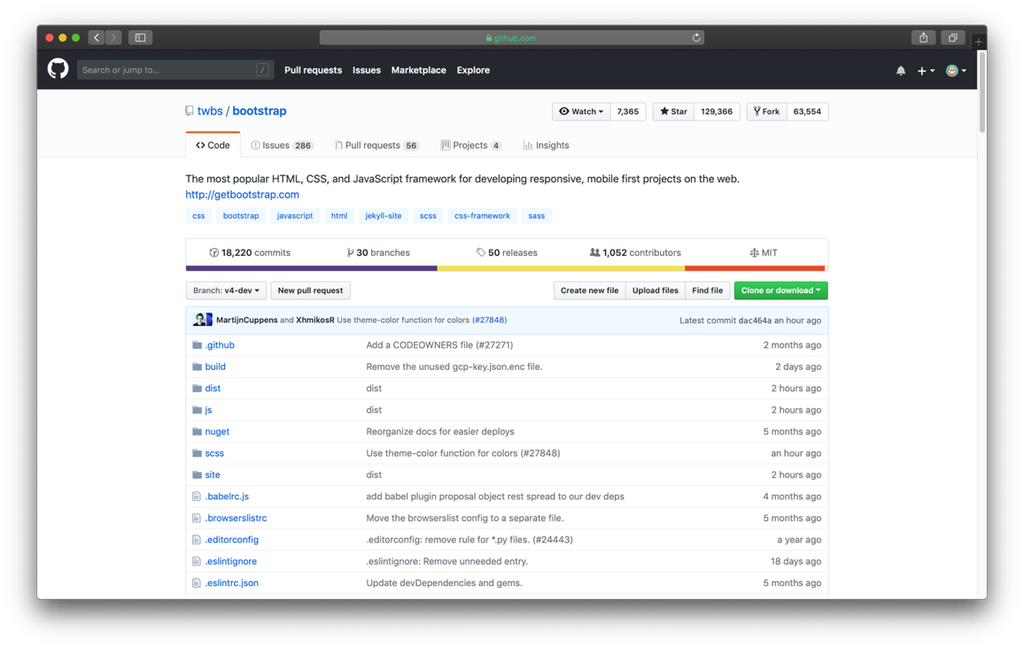This screenshot has height=648, width=1024.
Task: Open the 30 branches link
Action: point(378,253)
